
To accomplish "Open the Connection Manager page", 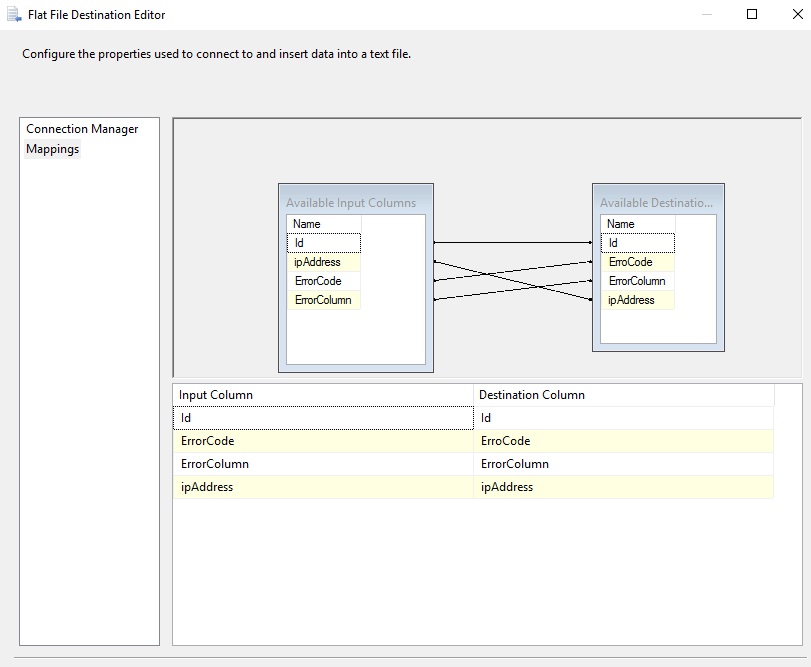I will pos(82,129).
